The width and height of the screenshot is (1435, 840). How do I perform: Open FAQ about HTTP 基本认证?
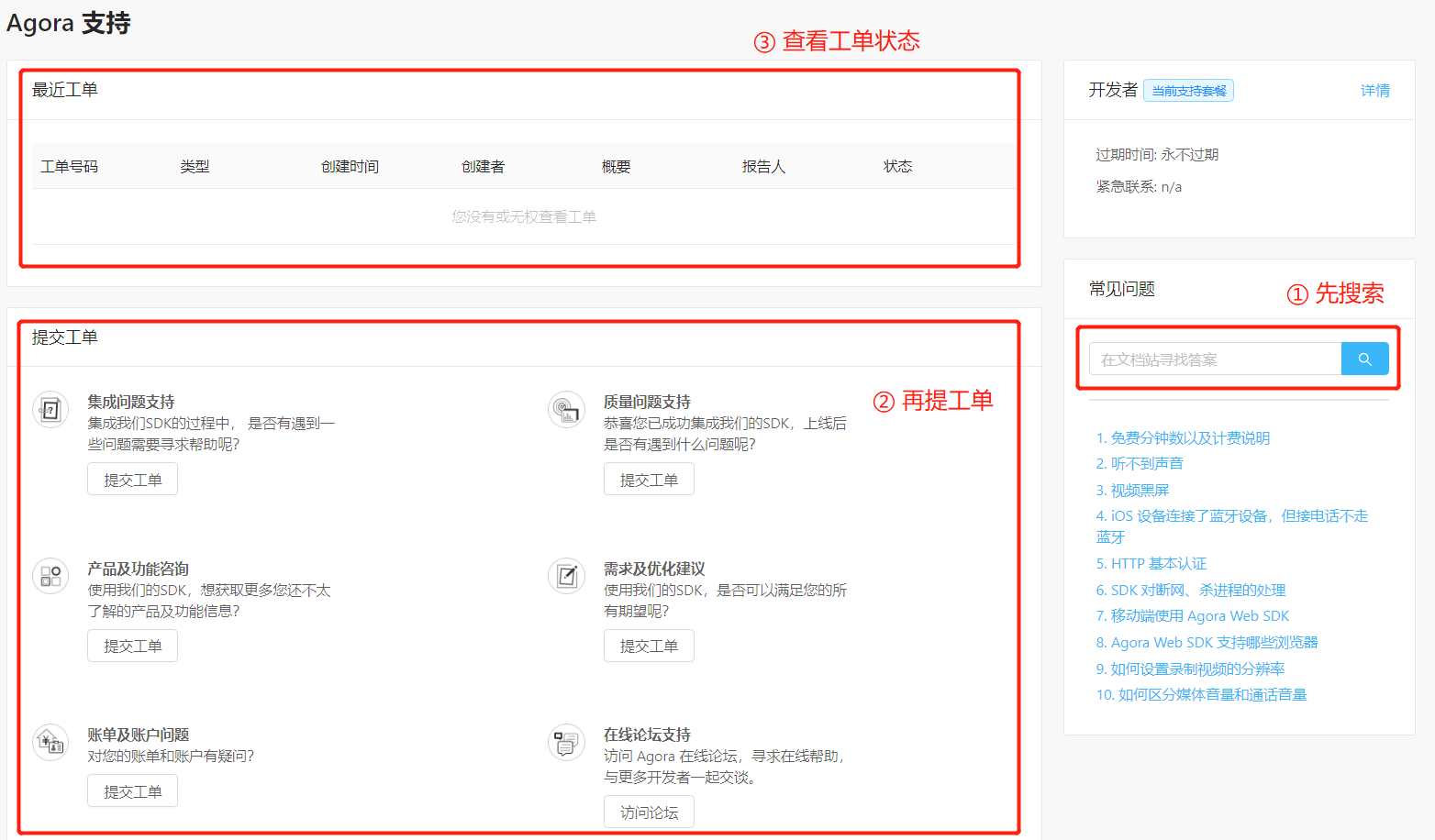[1151, 564]
